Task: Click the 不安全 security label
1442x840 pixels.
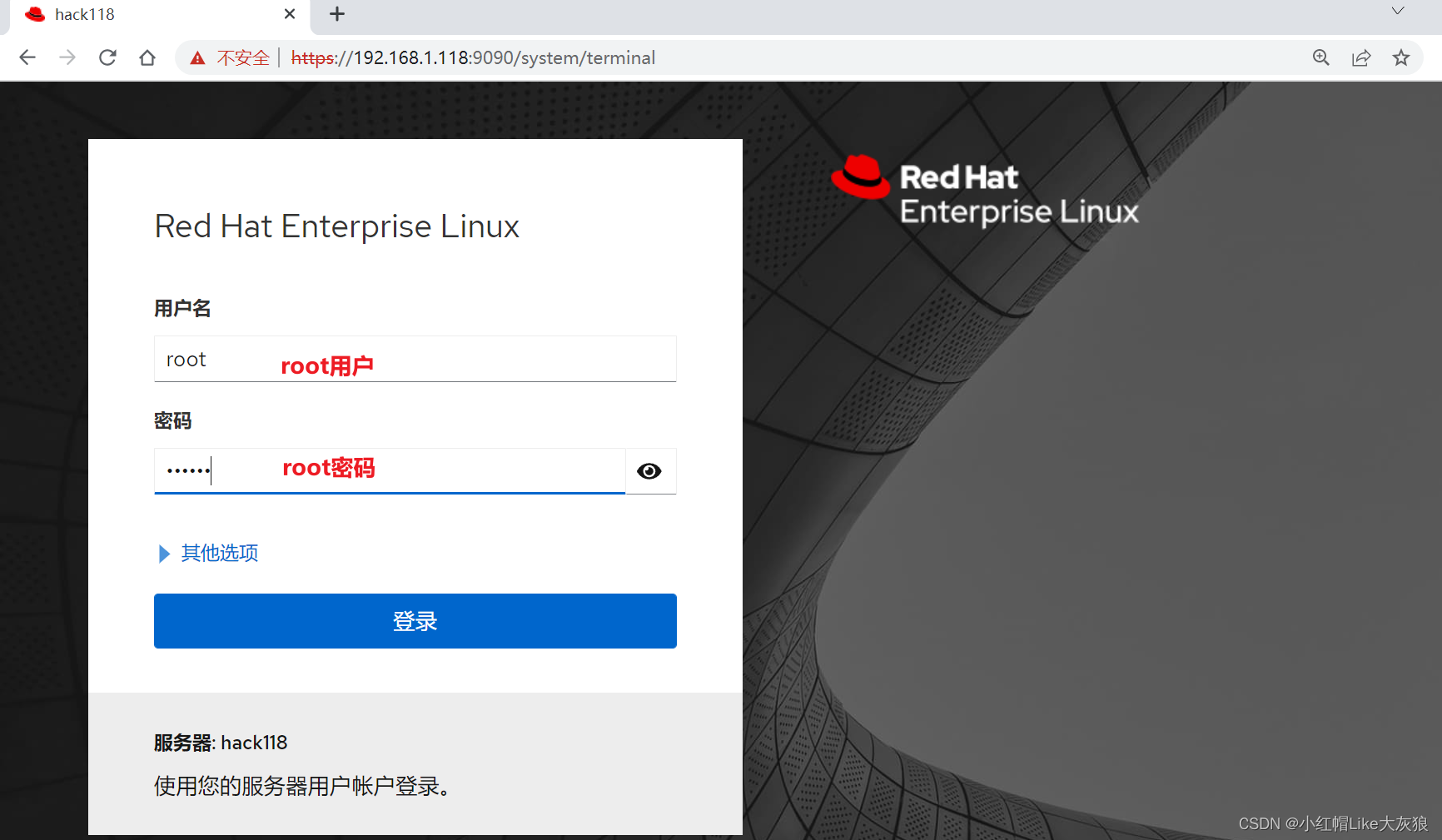Action: pos(243,57)
